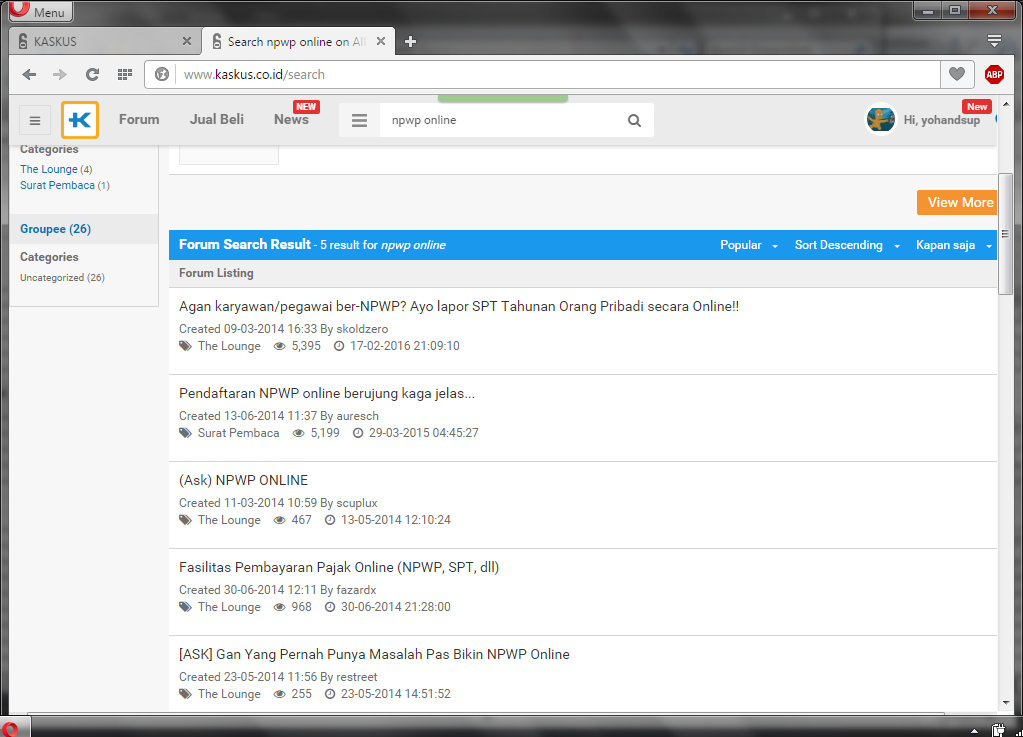Click The Lounge tag under skoldzero thread
Screen dimensions: 1023x737
coord(229,346)
